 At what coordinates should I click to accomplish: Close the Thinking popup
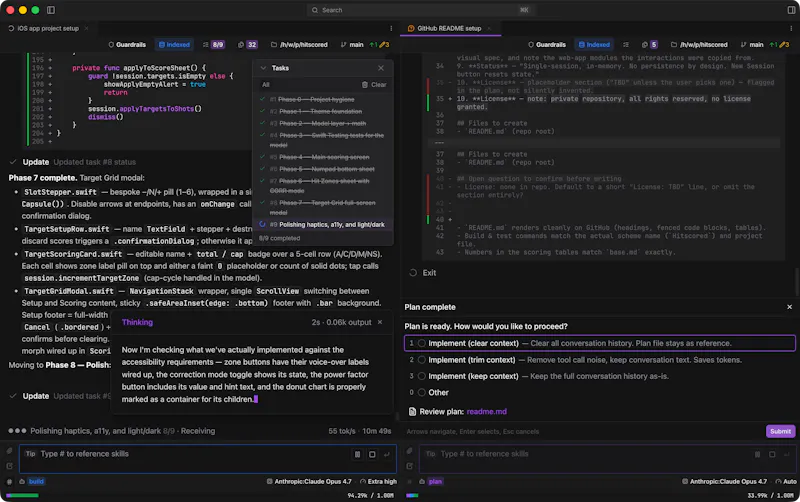tap(380, 322)
